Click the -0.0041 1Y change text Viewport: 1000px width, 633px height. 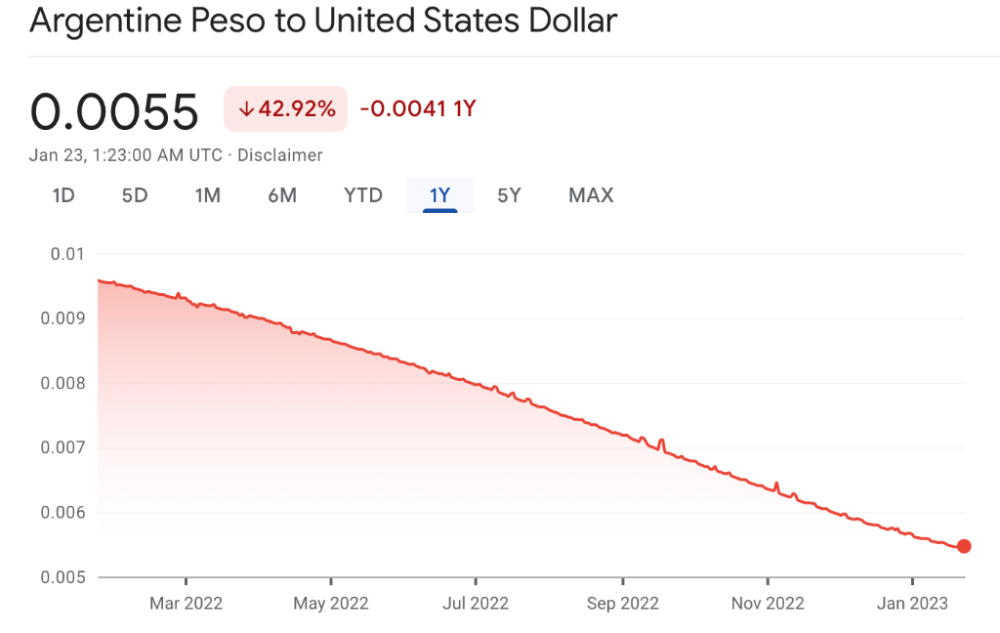tap(418, 109)
